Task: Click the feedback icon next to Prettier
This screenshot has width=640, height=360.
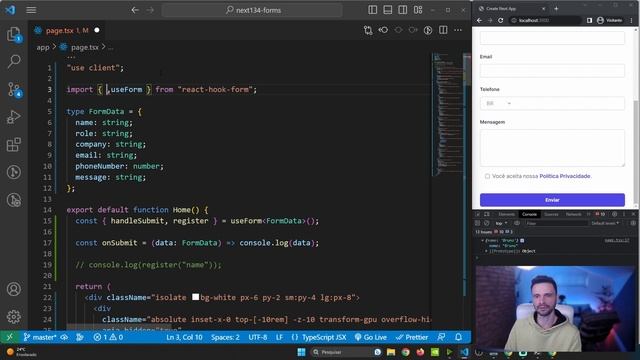Action: pyautogui.click(x=441, y=337)
